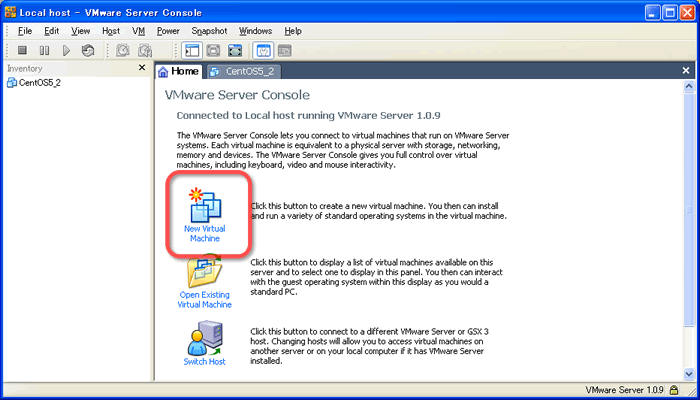Click the New Virtual Machine icon
700x400 pixels.
[205, 205]
